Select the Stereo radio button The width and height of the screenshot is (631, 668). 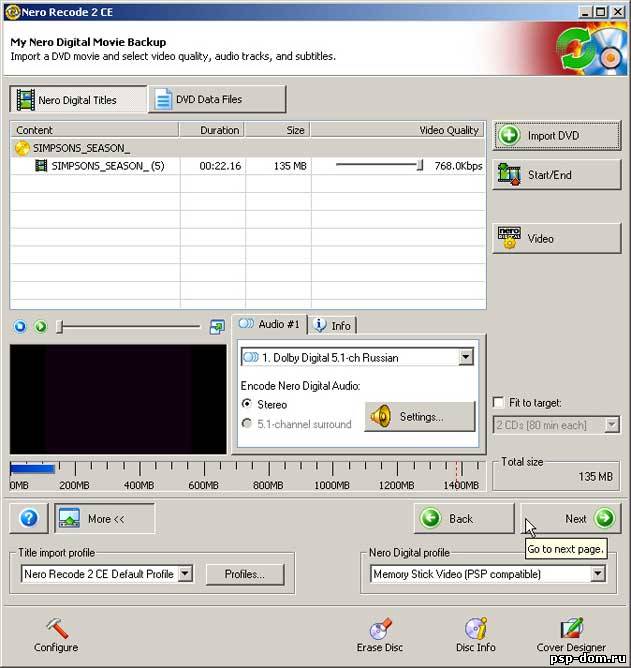click(247, 404)
